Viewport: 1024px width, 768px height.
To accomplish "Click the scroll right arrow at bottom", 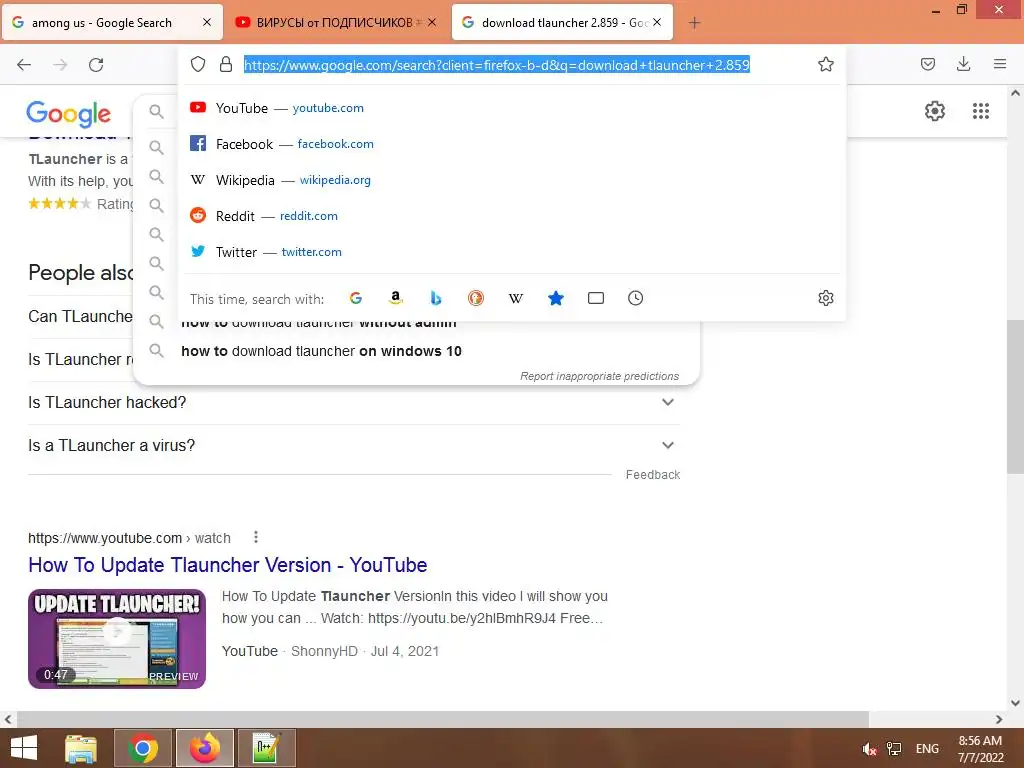I will pyautogui.click(x=999, y=719).
